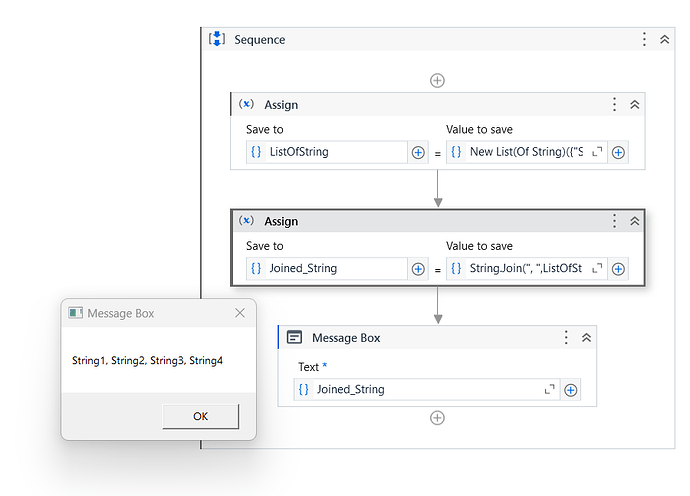Image resolution: width=690 pixels, height=496 pixels.
Task: Expand the String.Join expression editor
Action: [597, 268]
